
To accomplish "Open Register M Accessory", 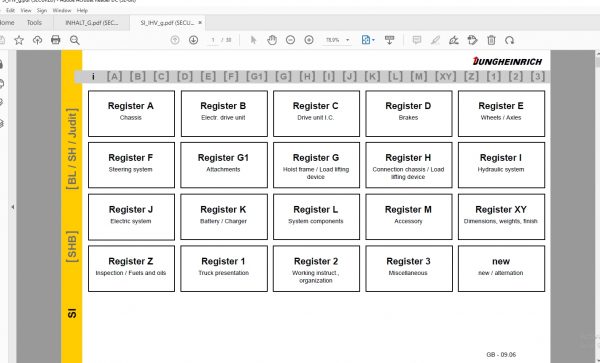I will (409, 217).
